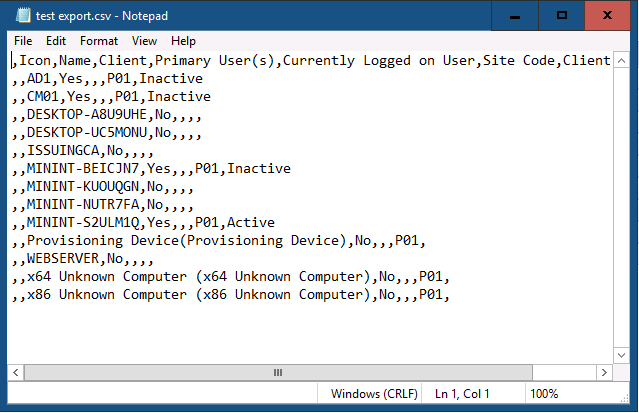This screenshot has height=413, width=639.
Task: Click the CM01,Yes line
Action: click(111, 97)
